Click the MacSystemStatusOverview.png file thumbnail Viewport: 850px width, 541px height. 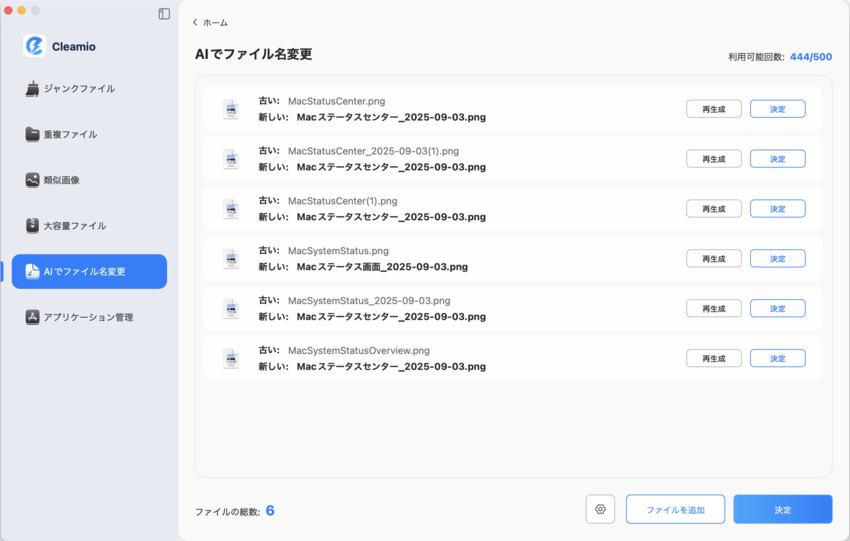[231, 358]
